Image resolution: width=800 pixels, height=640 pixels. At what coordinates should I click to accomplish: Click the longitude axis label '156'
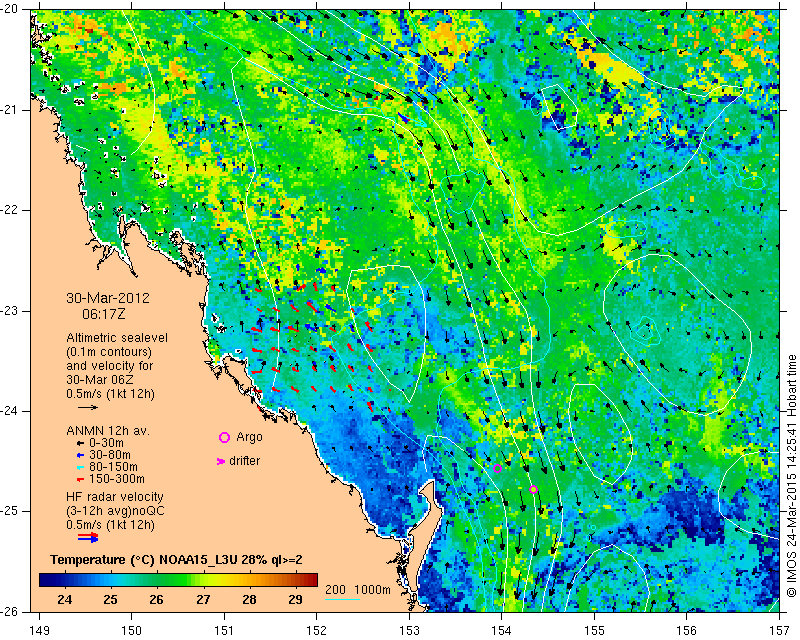click(x=687, y=630)
